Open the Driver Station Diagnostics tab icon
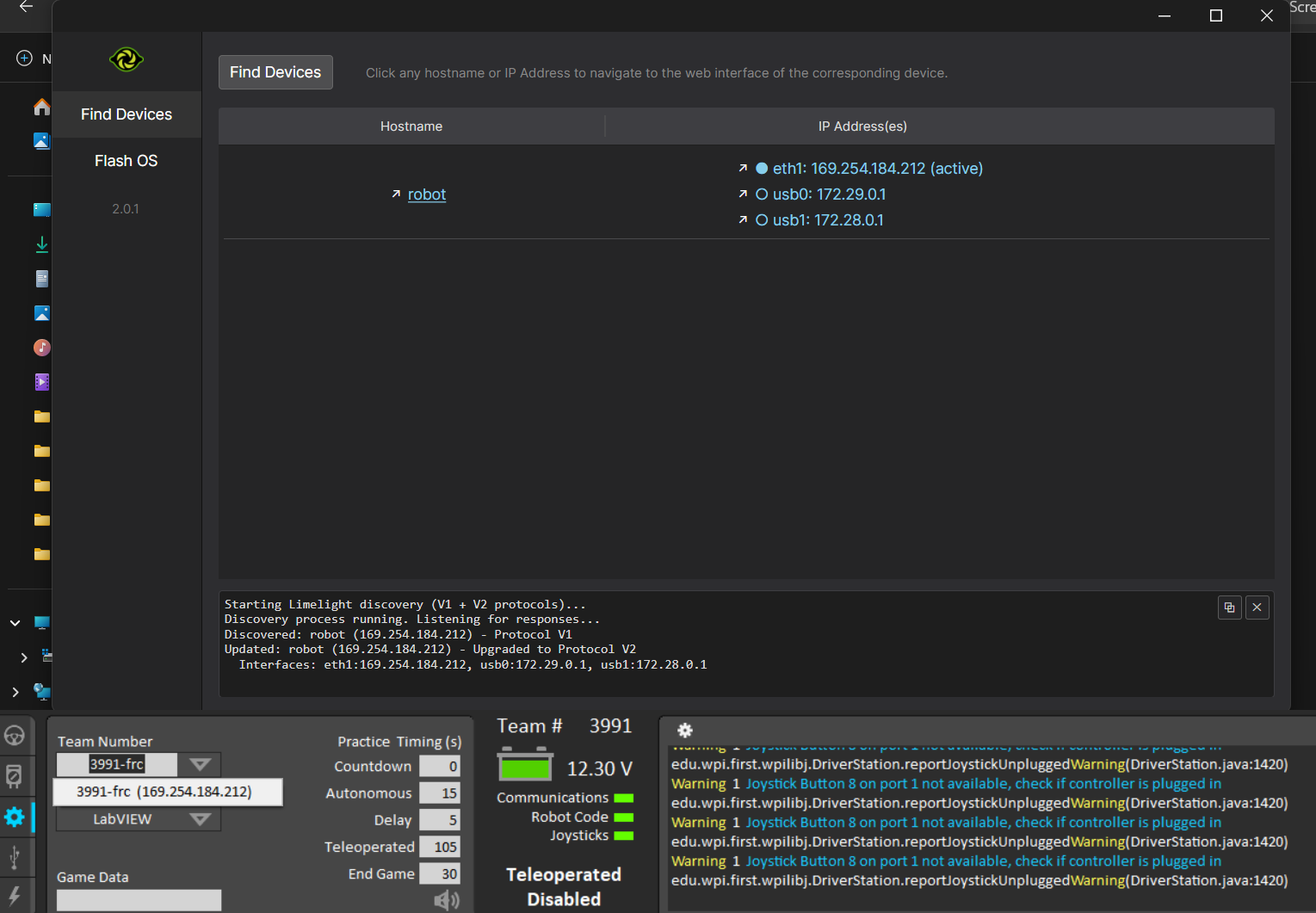1316x913 pixels. (x=15, y=776)
